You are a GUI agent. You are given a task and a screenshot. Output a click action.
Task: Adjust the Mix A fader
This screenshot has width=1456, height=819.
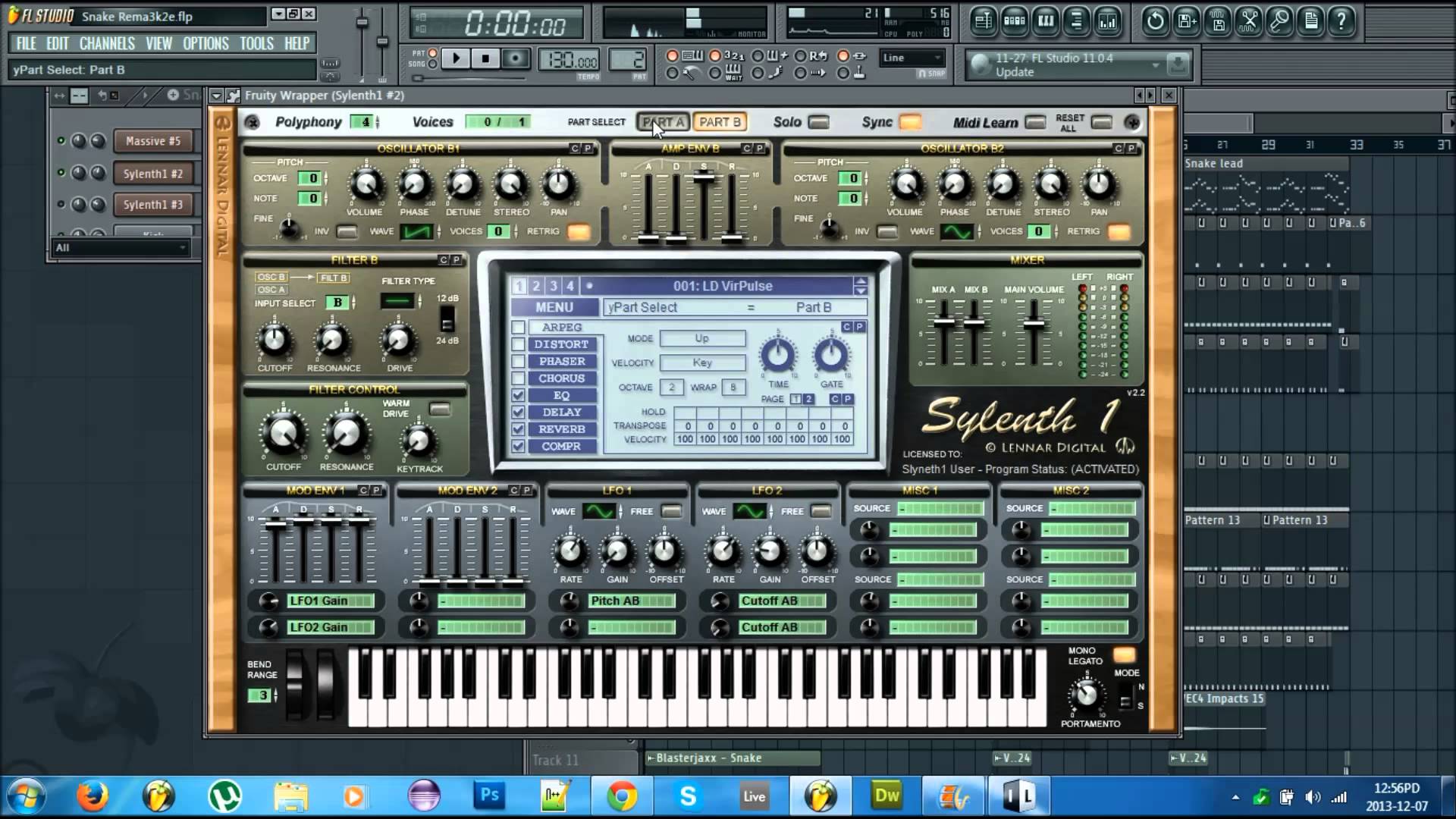pyautogui.click(x=944, y=322)
